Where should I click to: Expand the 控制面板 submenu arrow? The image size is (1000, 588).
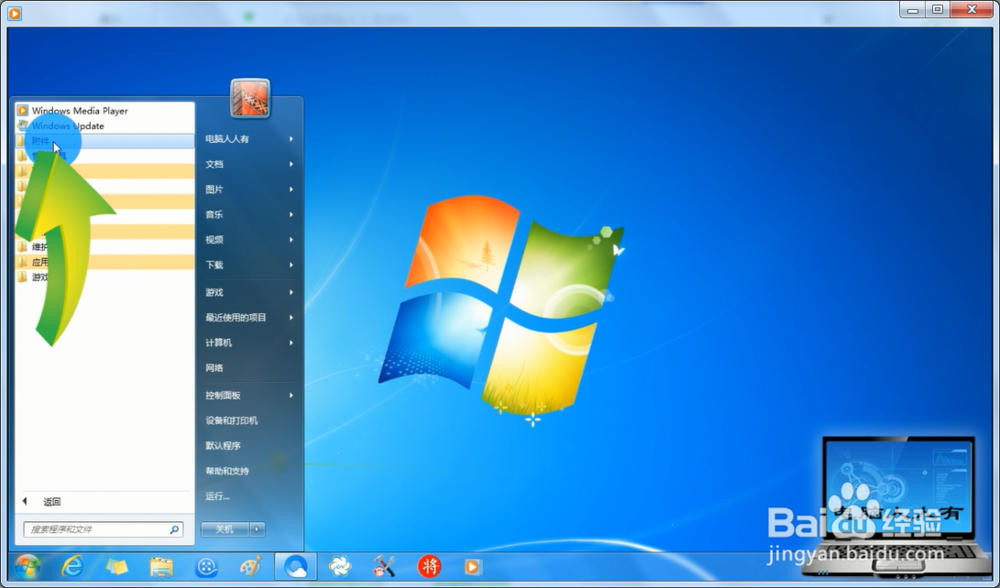click(291, 395)
